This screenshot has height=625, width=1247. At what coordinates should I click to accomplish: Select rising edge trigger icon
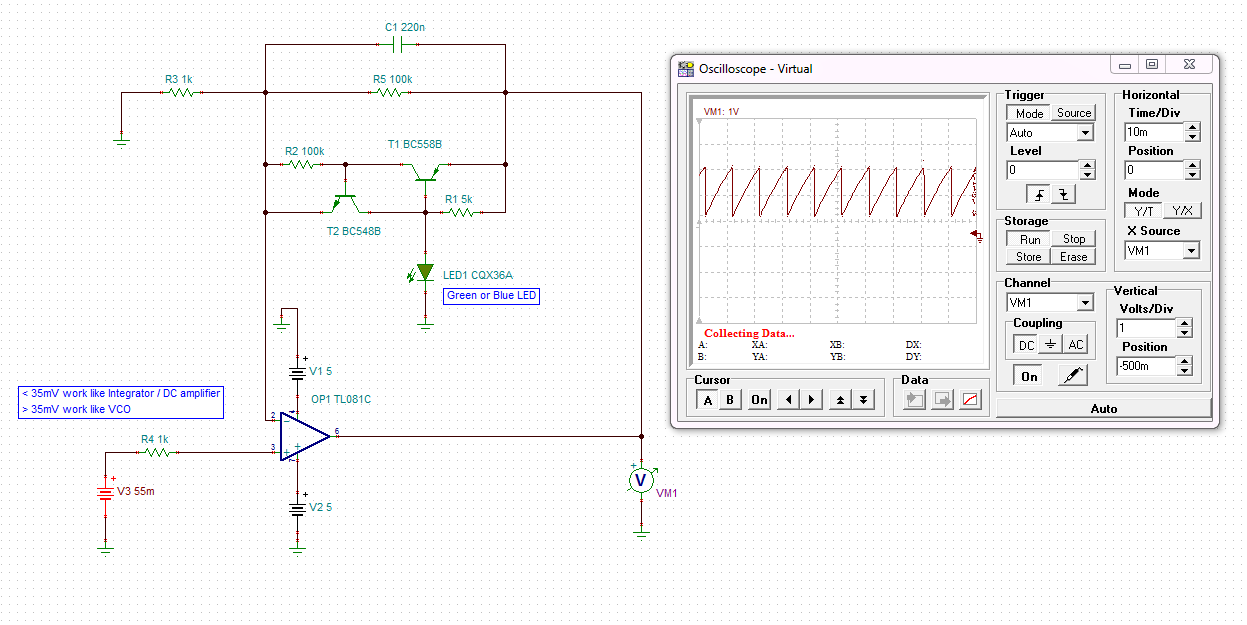(1039, 195)
